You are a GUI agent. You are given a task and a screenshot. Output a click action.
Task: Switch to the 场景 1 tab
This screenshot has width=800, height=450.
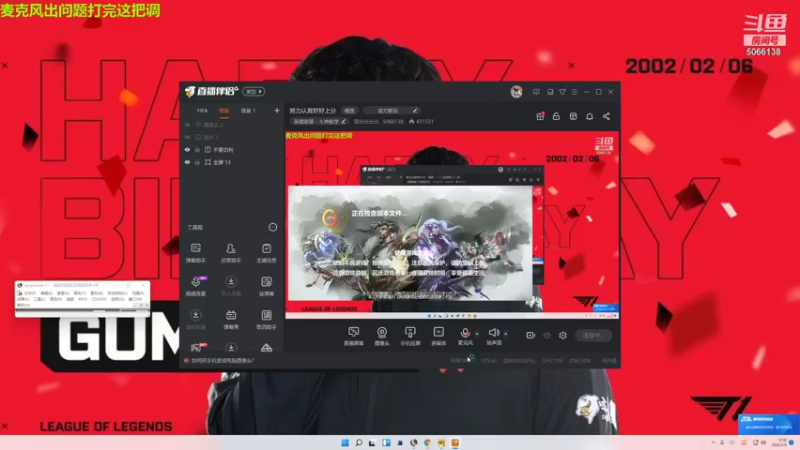pyautogui.click(x=248, y=111)
